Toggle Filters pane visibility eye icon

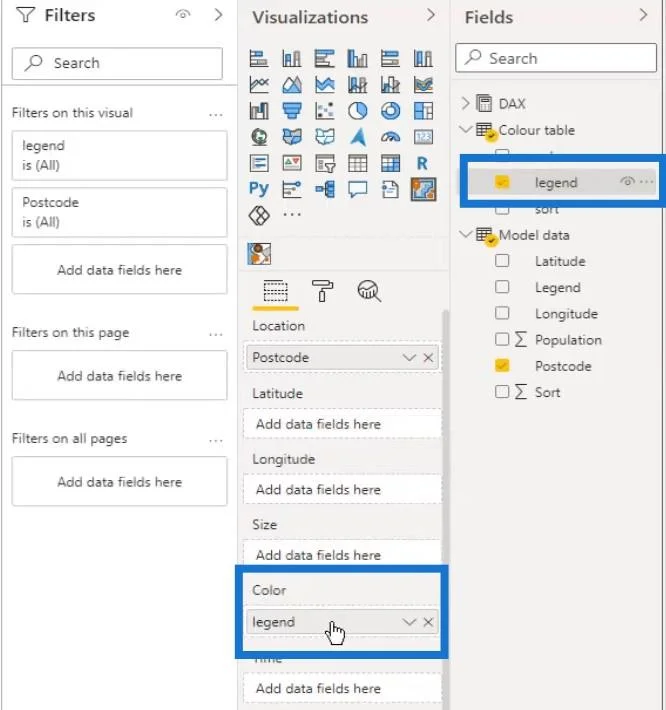click(x=183, y=14)
